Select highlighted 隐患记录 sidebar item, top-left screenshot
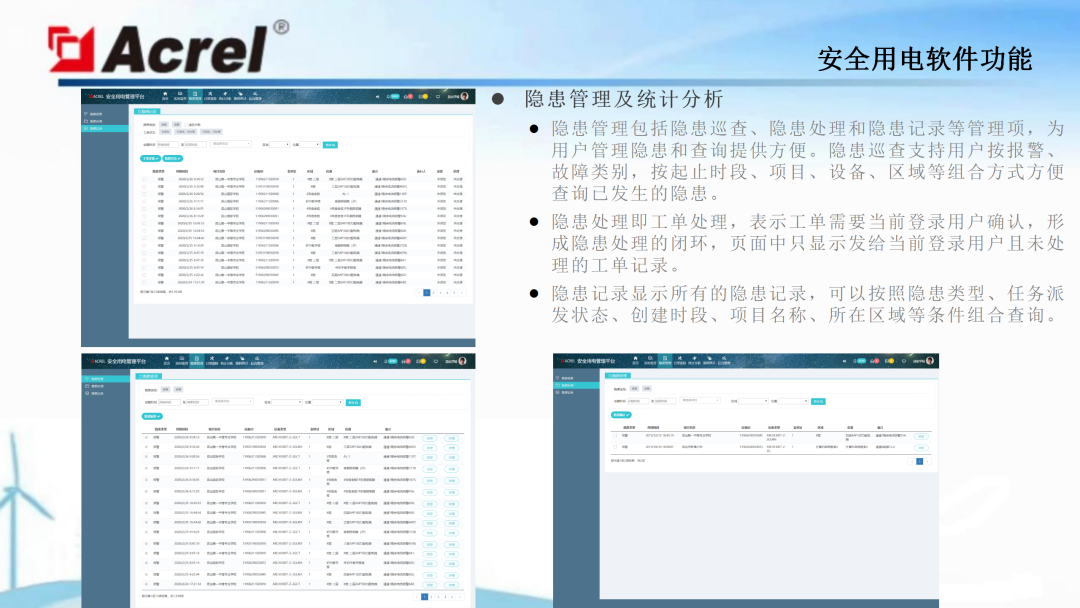Image resolution: width=1080 pixels, height=608 pixels. (105, 128)
